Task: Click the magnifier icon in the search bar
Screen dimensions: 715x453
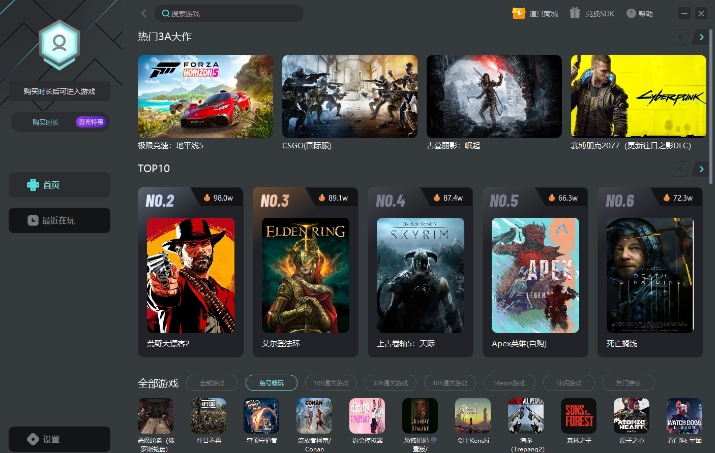Action: click(x=166, y=14)
